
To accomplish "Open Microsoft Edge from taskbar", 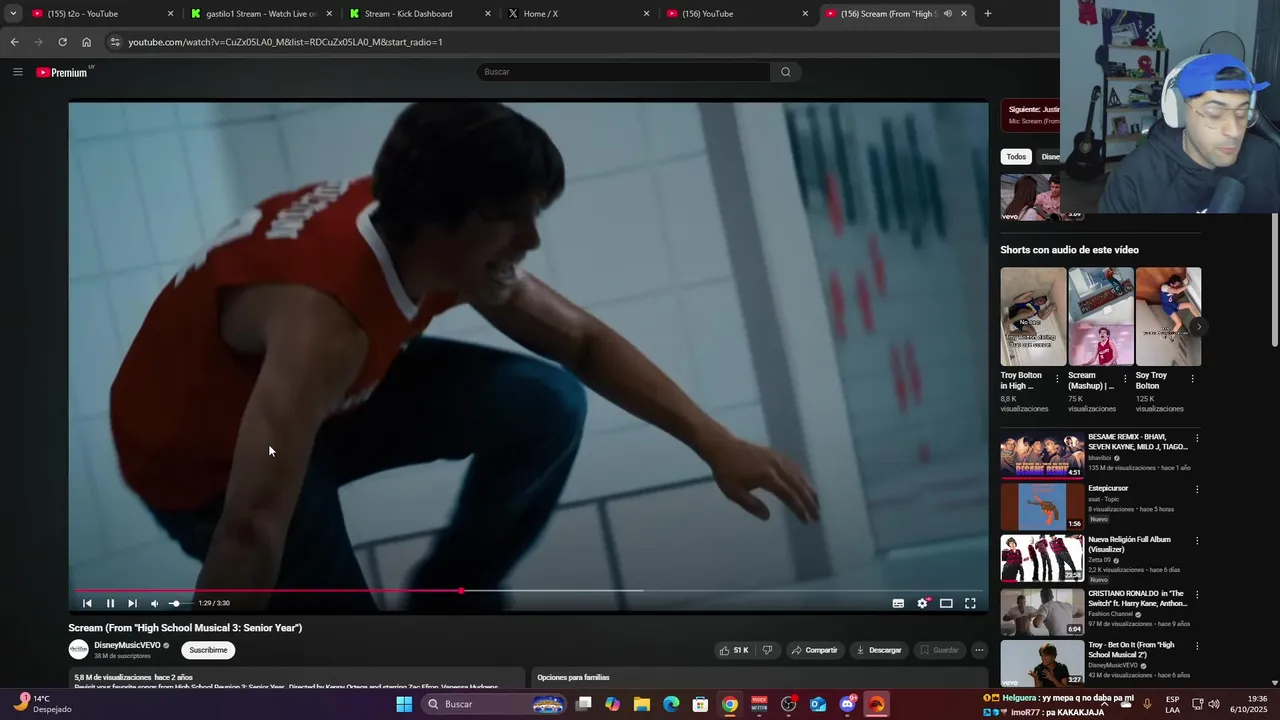I will 671,704.
